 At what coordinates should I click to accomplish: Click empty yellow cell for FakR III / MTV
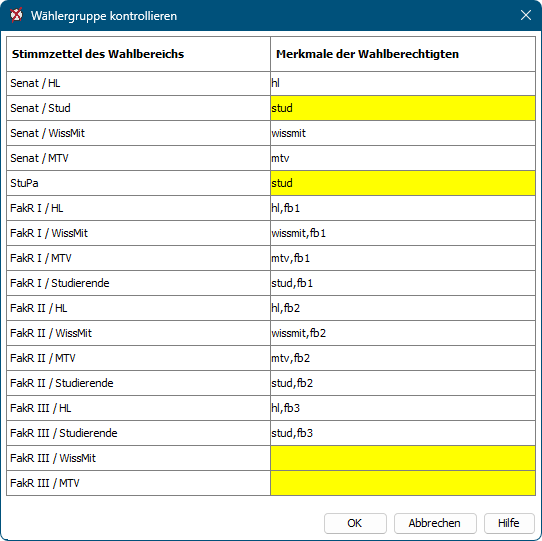(x=403, y=483)
